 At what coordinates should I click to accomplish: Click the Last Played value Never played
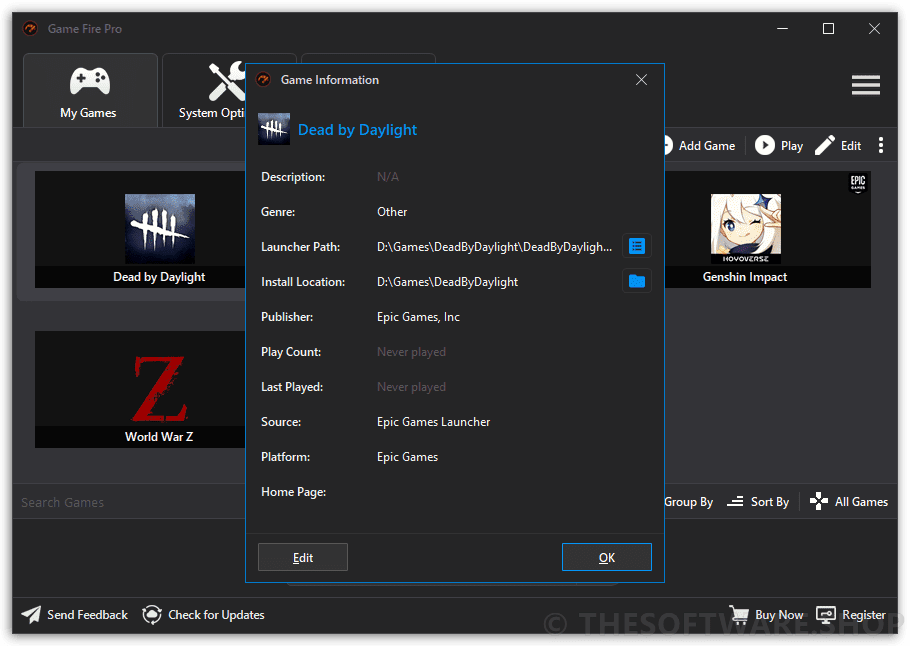click(411, 387)
